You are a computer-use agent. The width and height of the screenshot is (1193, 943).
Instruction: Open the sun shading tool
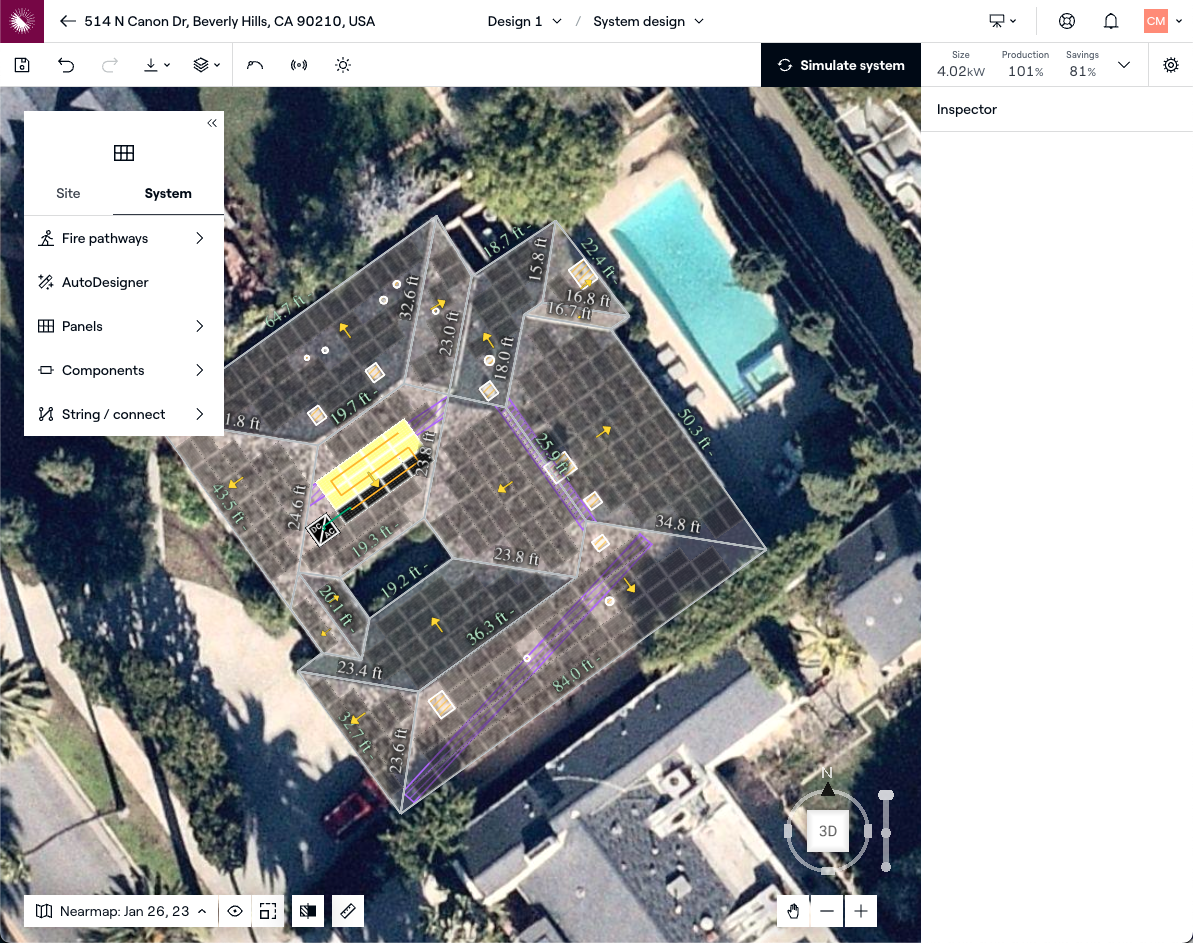pyautogui.click(x=343, y=65)
